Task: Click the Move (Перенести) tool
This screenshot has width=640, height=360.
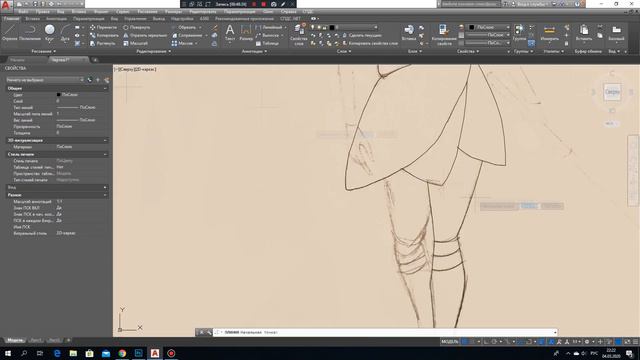Action: [103, 27]
